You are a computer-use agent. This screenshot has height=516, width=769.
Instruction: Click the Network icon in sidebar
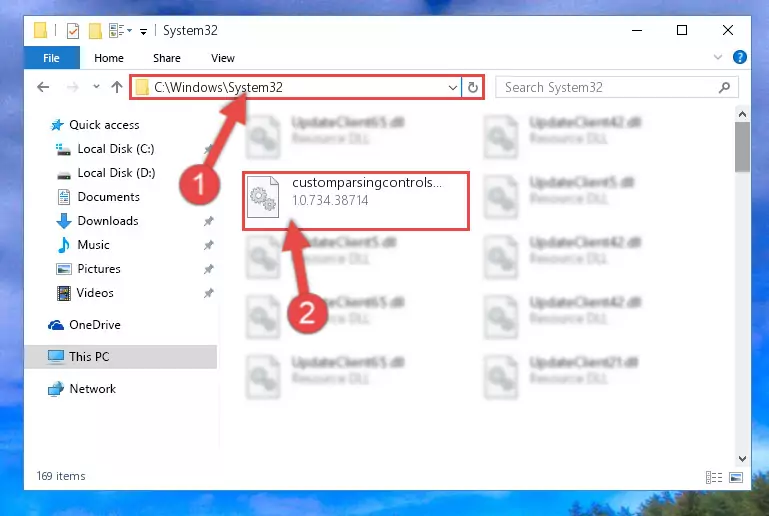(x=56, y=389)
